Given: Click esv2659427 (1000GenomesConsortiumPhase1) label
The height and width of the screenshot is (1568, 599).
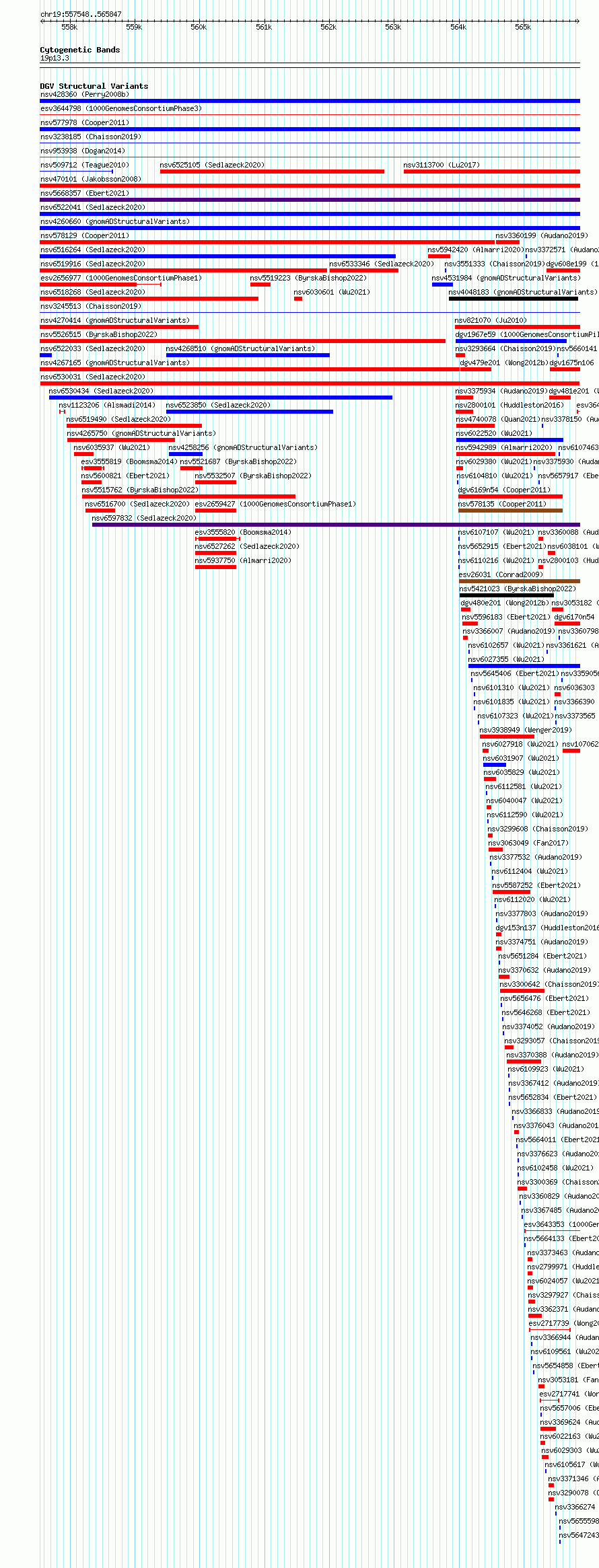Looking at the screenshot, I should (275, 505).
